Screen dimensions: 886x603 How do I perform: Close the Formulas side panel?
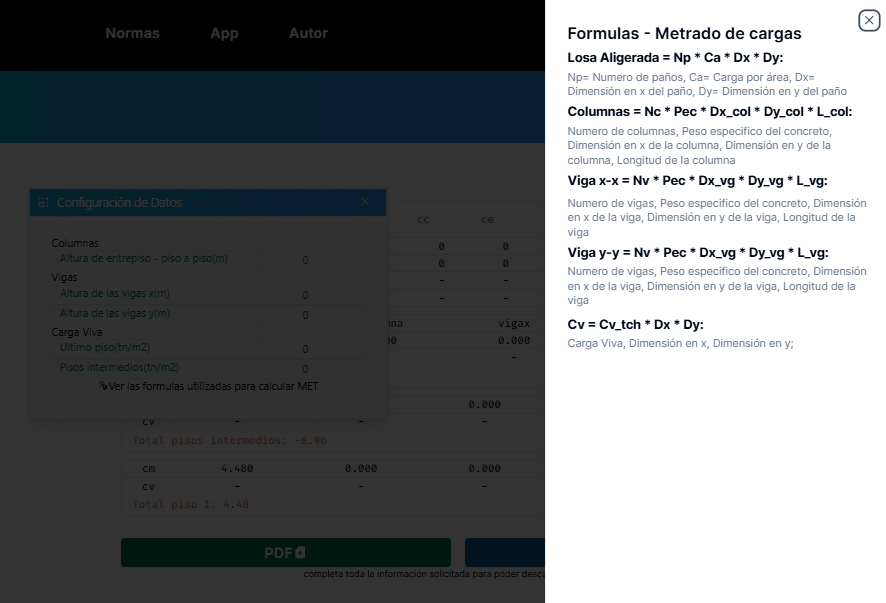(x=869, y=20)
